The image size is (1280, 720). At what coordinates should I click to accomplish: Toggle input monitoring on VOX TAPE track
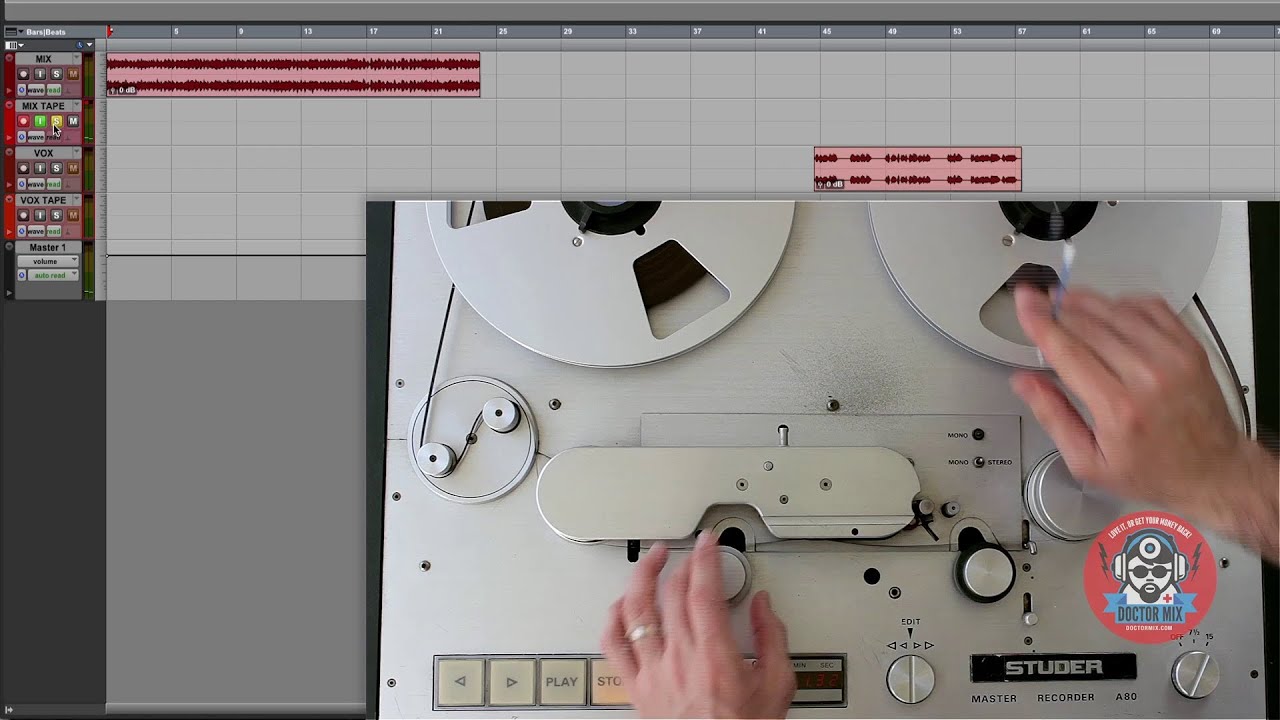pyautogui.click(x=40, y=215)
